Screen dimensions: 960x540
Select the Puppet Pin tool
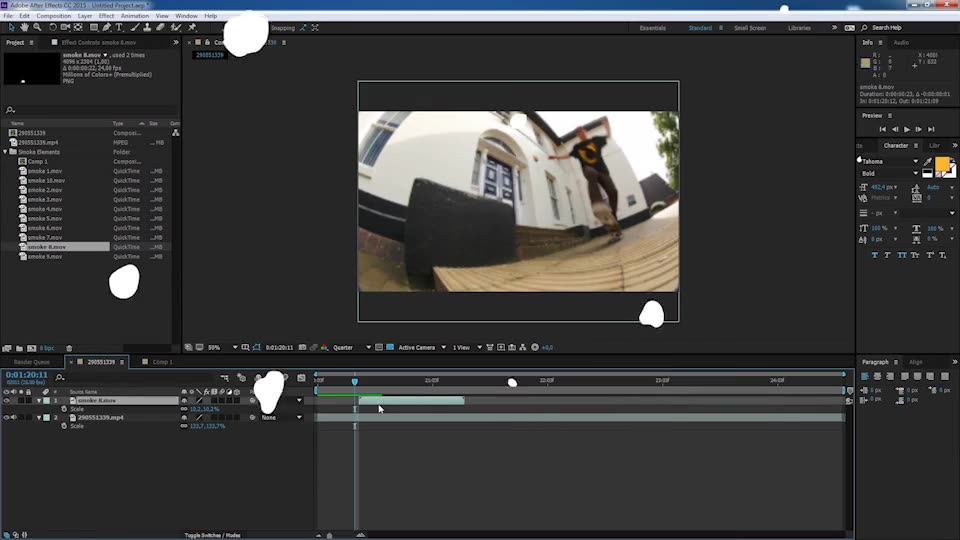[x=192, y=28]
